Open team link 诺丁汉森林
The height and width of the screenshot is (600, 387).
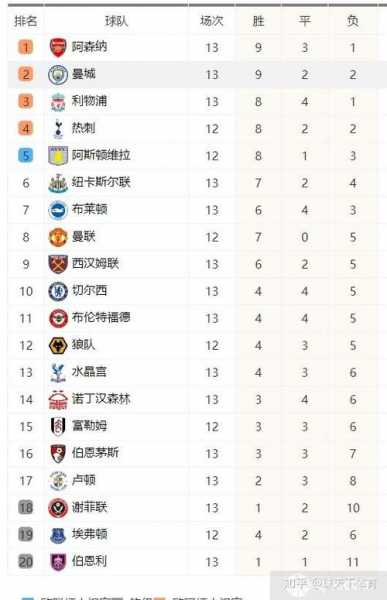coord(101,399)
